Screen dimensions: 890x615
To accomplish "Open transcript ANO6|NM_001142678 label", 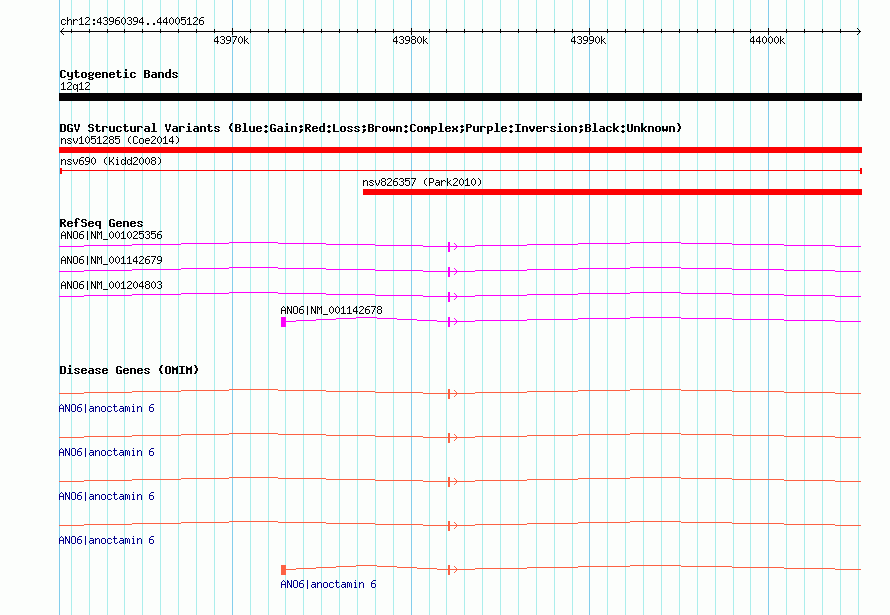I will click(x=331, y=310).
